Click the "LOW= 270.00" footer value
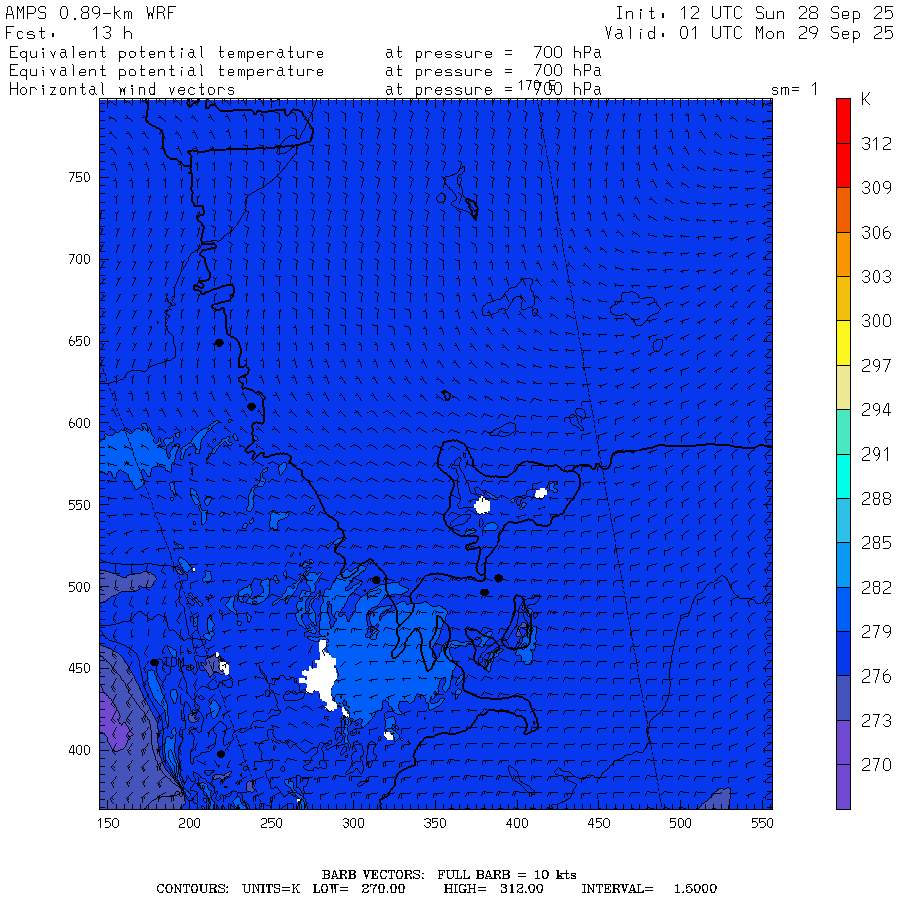 click(x=359, y=889)
